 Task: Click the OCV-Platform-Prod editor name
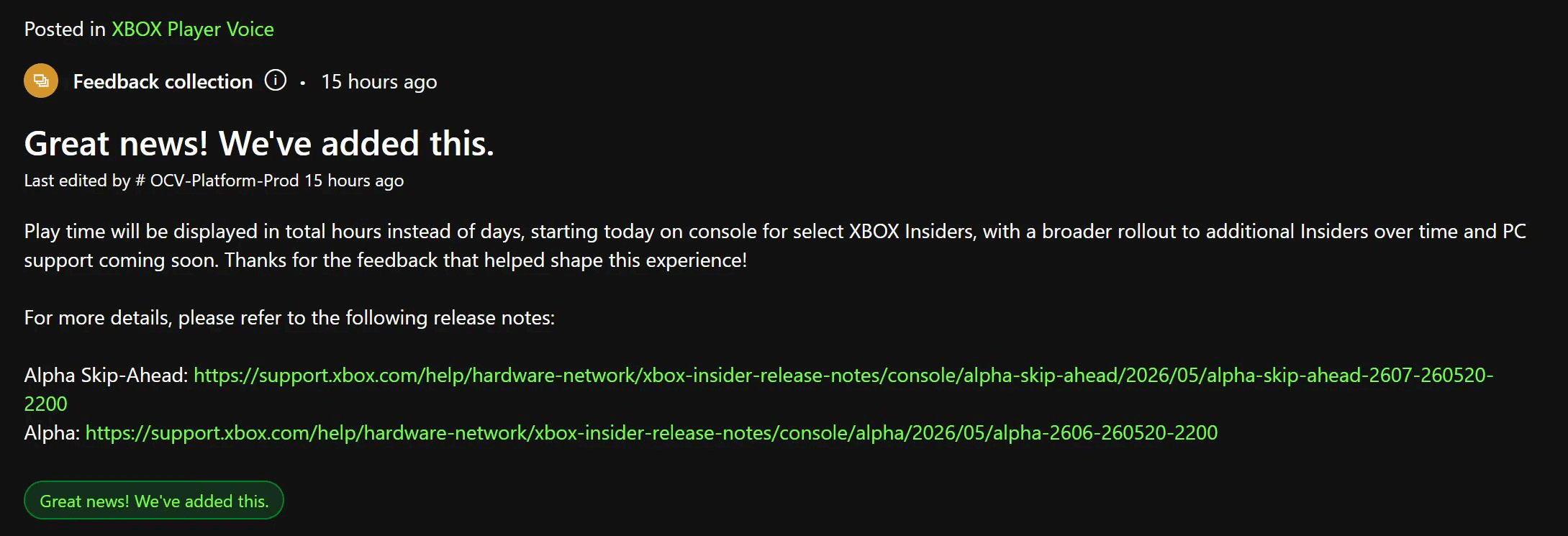pyautogui.click(x=224, y=181)
